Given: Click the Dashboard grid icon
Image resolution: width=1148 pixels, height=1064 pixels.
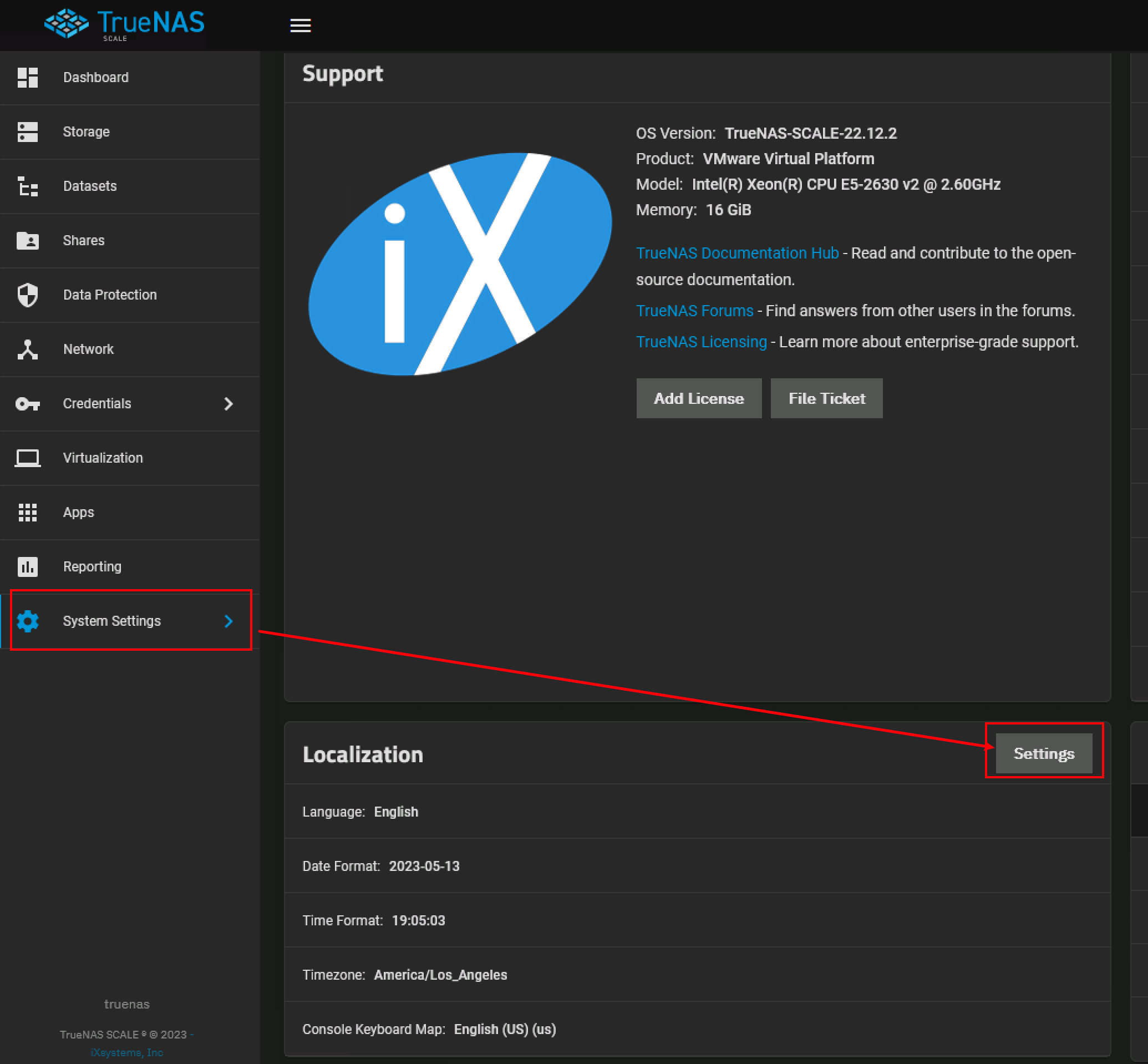Looking at the screenshot, I should (28, 77).
